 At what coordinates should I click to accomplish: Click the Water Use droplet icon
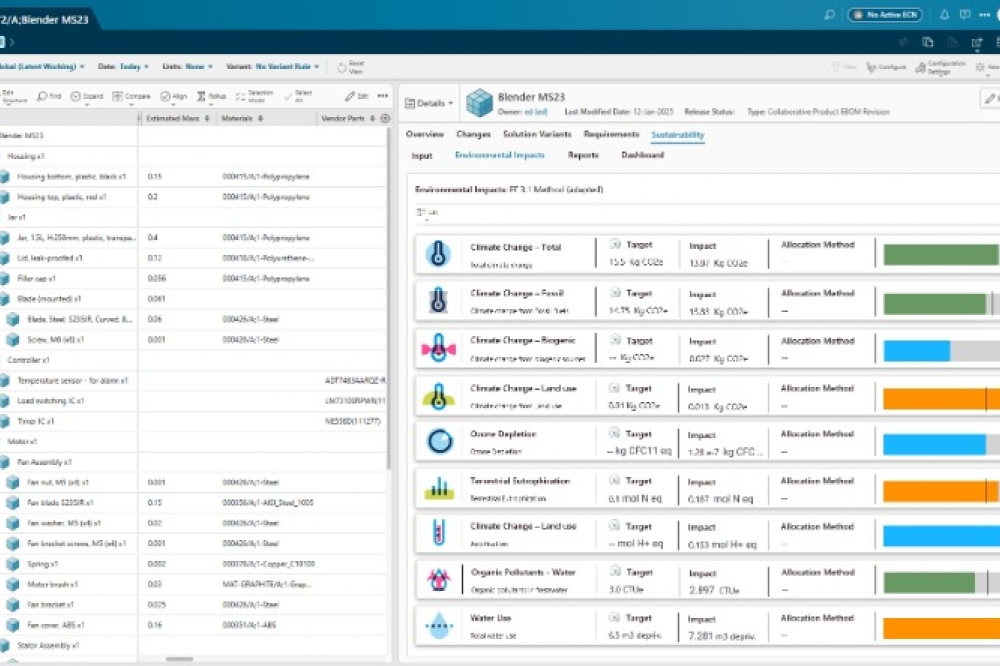(438, 625)
